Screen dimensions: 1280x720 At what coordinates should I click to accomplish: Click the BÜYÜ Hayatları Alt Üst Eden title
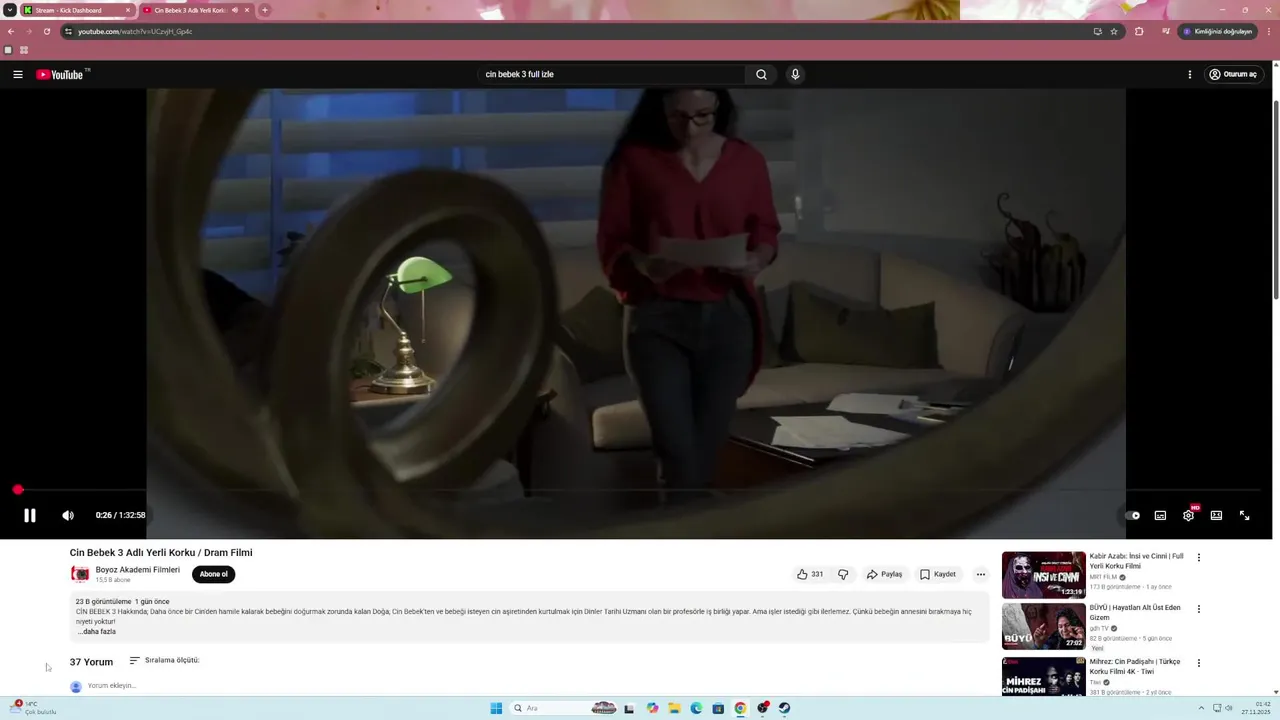[1135, 612]
